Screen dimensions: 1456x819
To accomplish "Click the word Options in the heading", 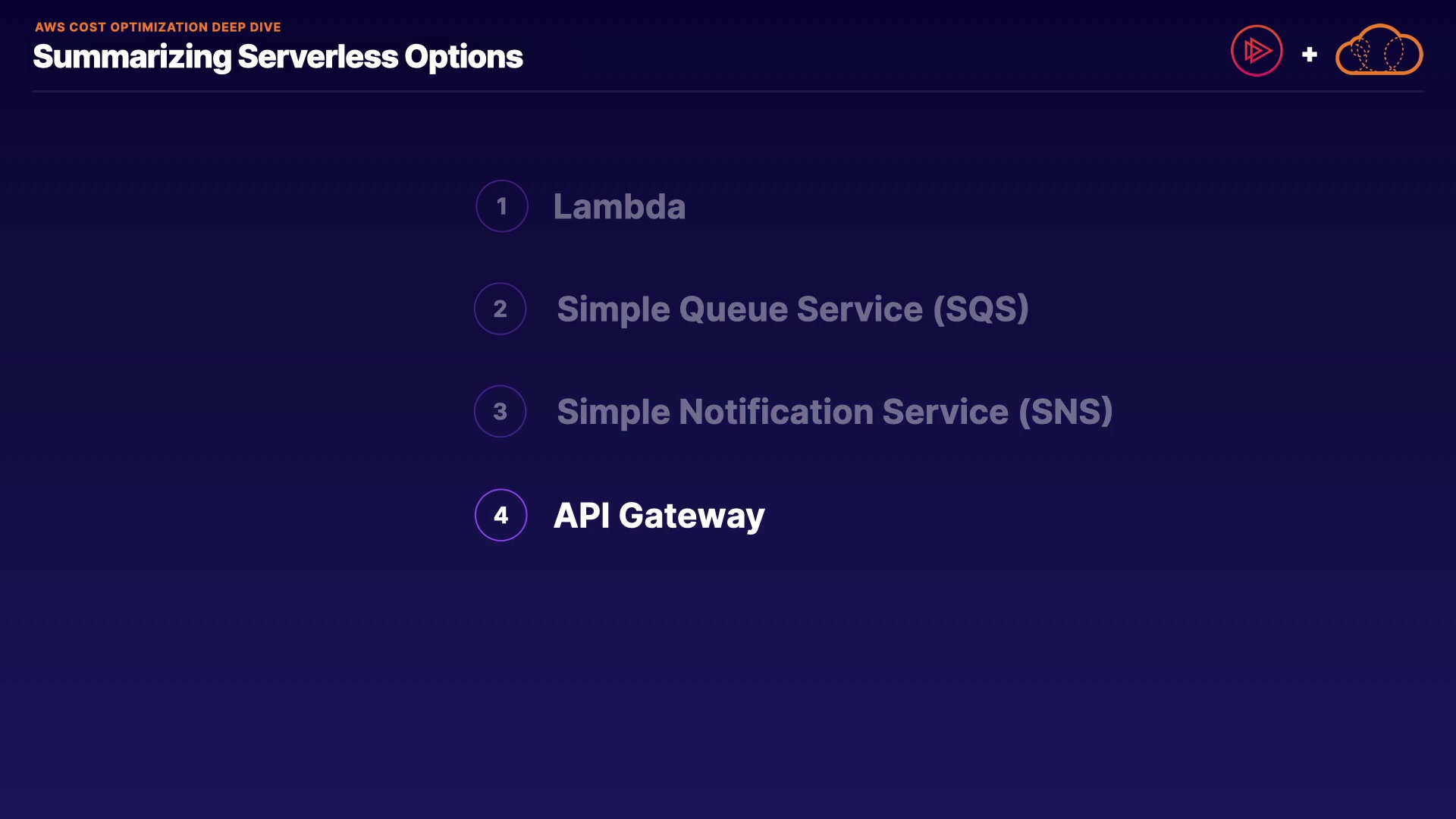I will (463, 57).
